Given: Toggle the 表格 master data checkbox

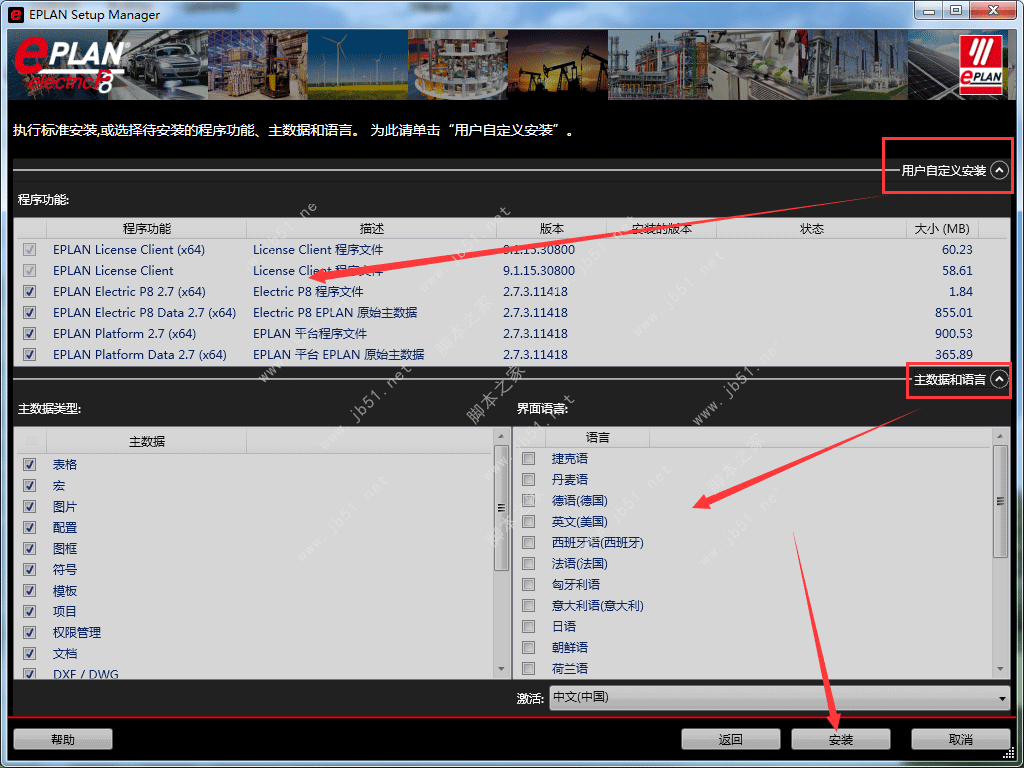Looking at the screenshot, I should coord(29,464).
